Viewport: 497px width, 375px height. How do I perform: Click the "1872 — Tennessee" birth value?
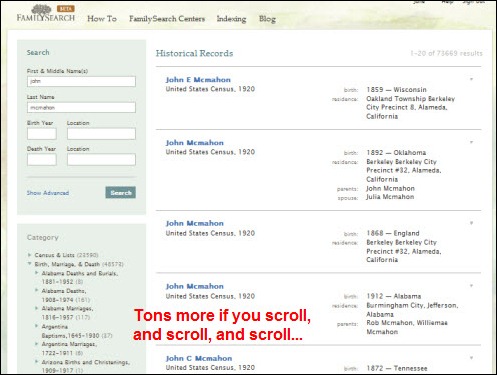click(x=397, y=368)
